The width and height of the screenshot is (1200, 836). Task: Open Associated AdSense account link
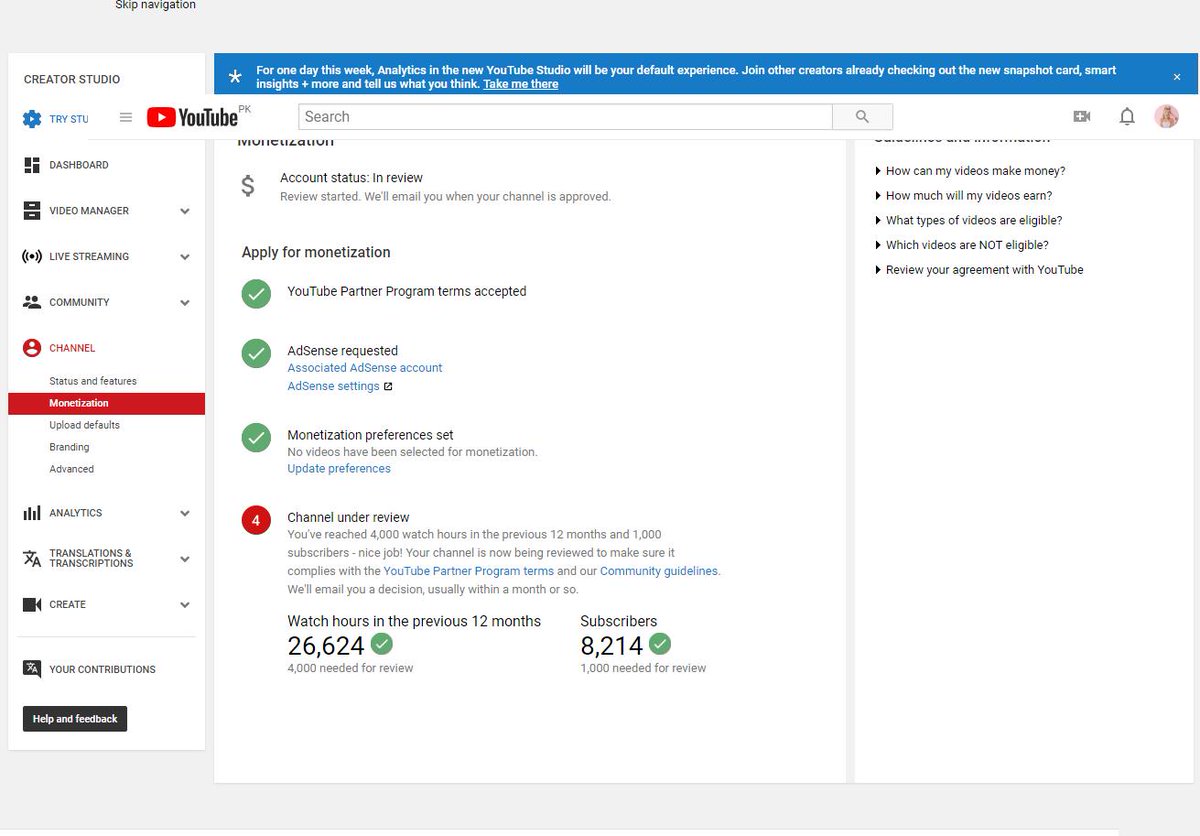(x=365, y=368)
